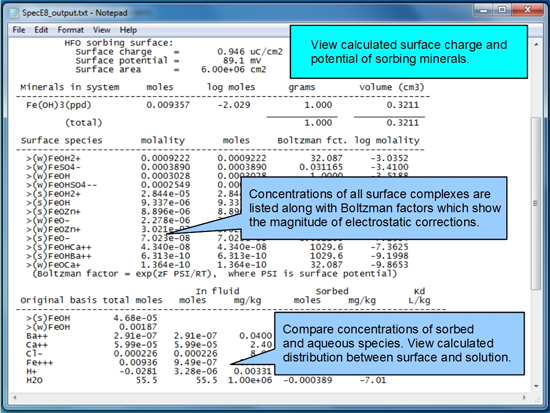Click the >(w)FeOHSO4-- species row
This screenshot has height=413, width=550.
click(133, 185)
